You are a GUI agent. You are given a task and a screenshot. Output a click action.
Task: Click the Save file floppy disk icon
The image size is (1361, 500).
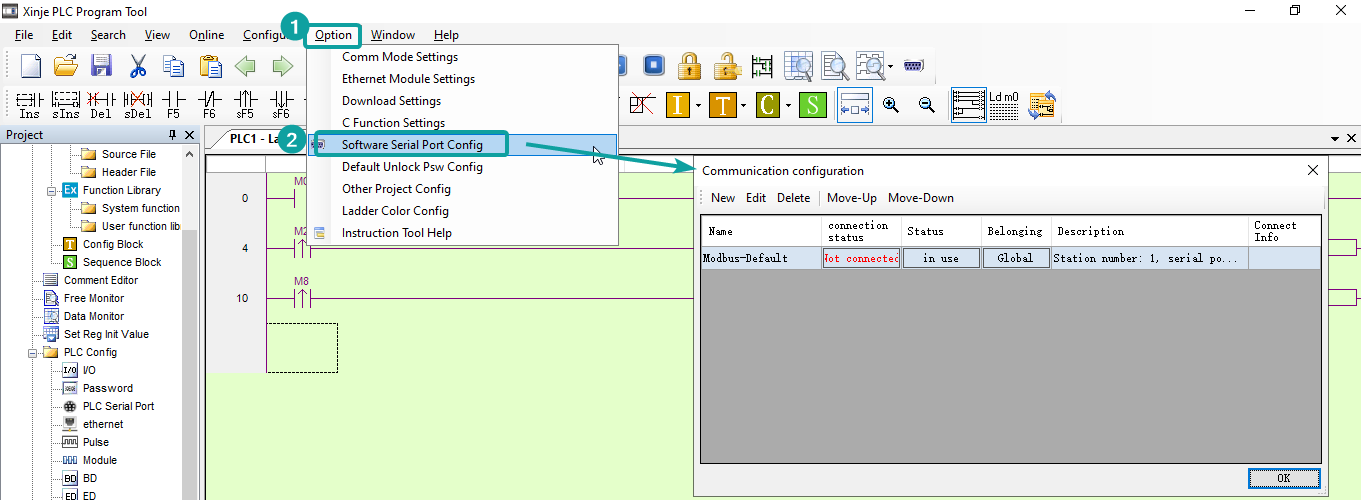click(x=101, y=67)
